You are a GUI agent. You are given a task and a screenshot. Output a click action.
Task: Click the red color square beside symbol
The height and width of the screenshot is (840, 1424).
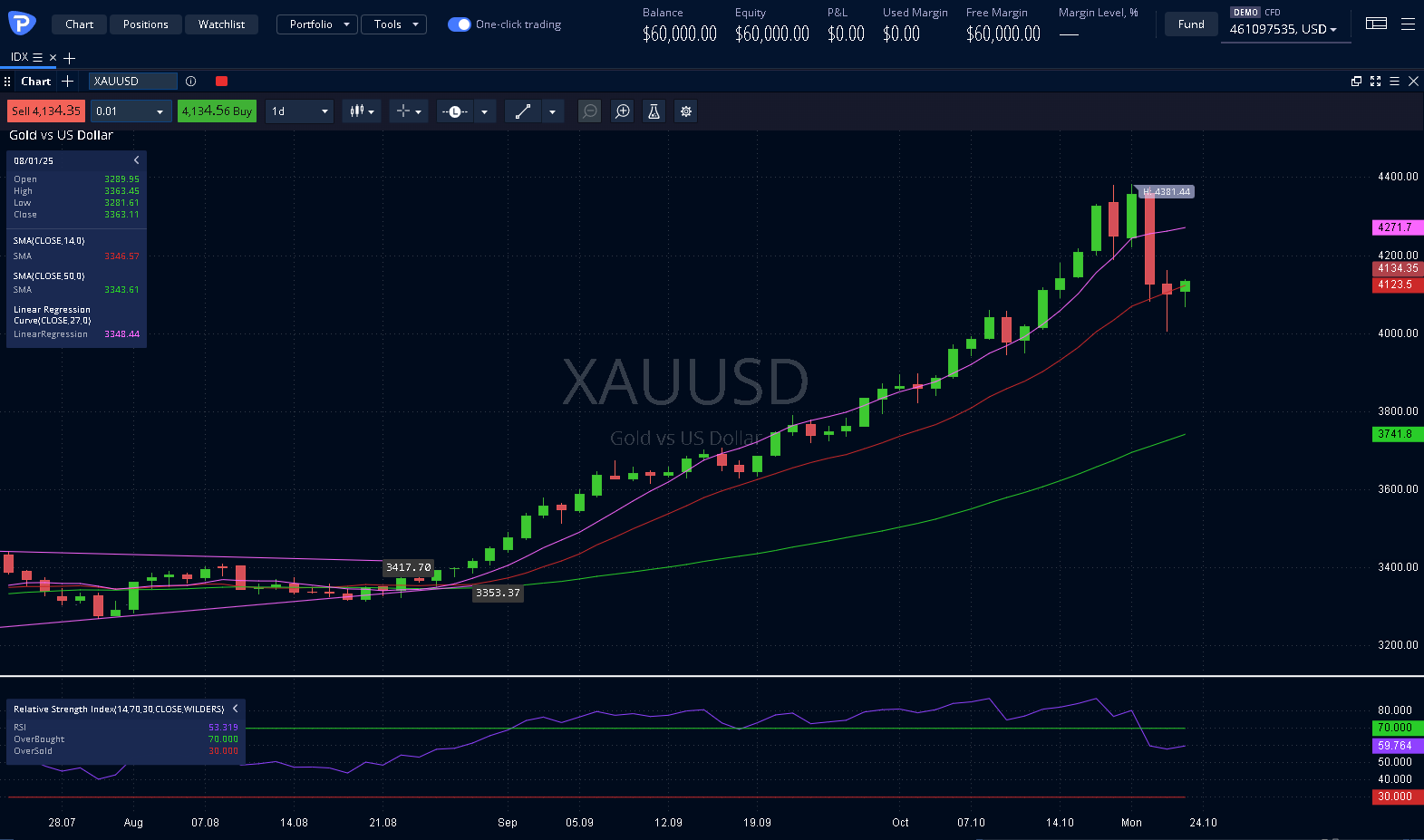pyautogui.click(x=221, y=82)
